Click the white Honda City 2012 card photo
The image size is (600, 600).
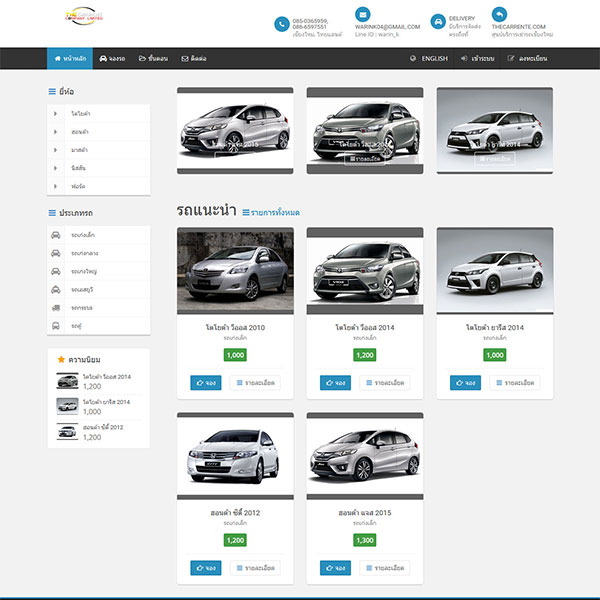[x=235, y=456]
